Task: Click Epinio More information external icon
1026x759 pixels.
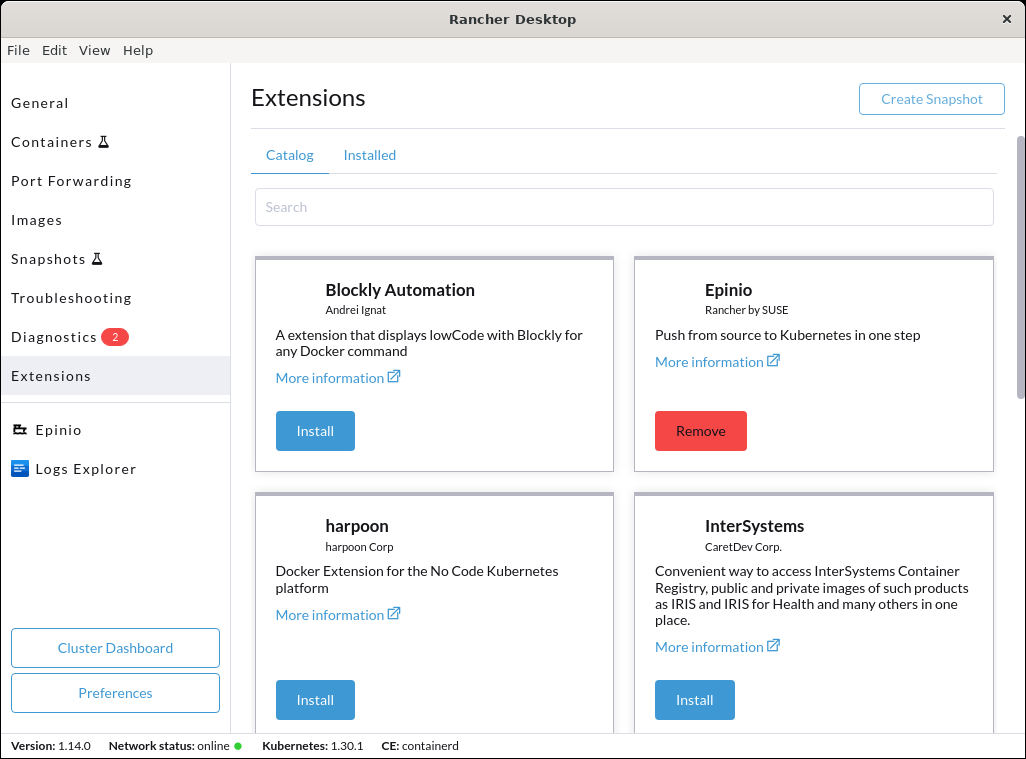Action: coord(773,361)
